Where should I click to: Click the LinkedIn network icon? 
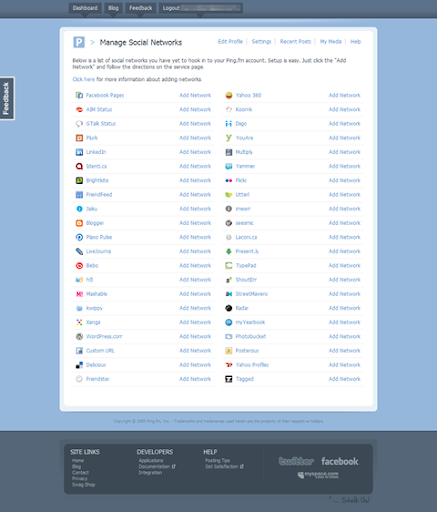click(x=79, y=152)
